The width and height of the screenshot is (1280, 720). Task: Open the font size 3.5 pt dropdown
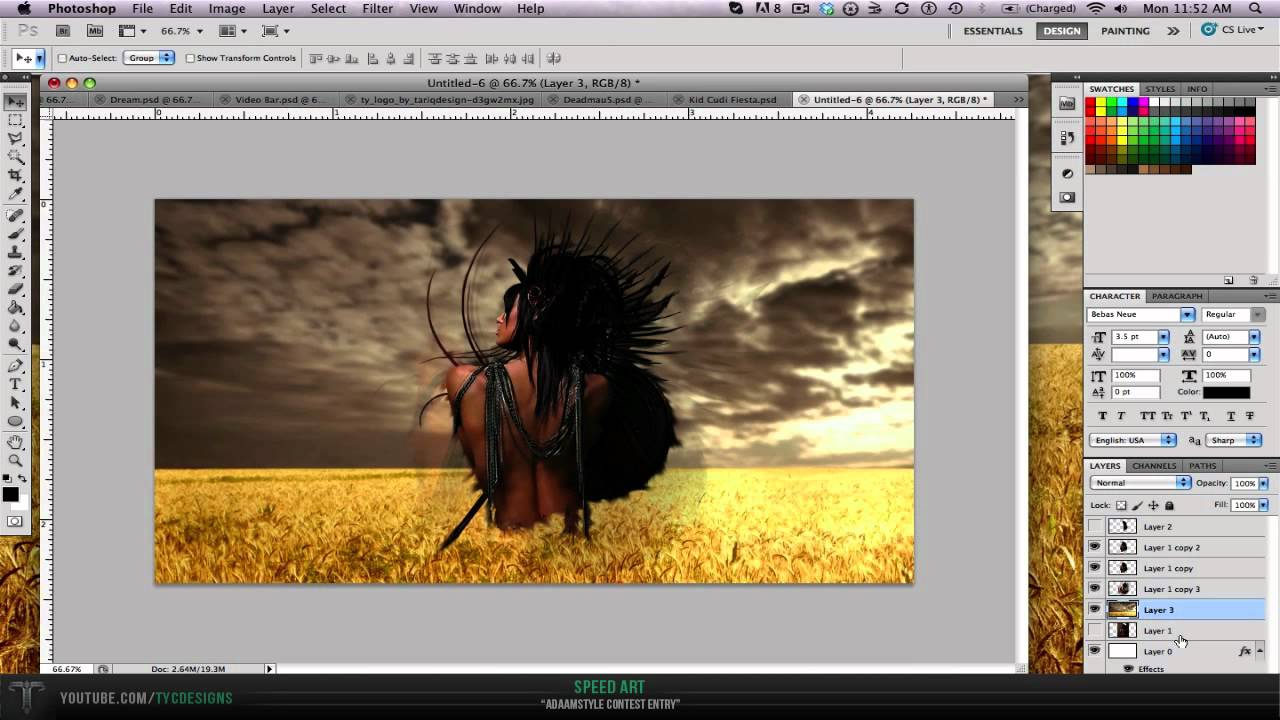click(x=1163, y=337)
